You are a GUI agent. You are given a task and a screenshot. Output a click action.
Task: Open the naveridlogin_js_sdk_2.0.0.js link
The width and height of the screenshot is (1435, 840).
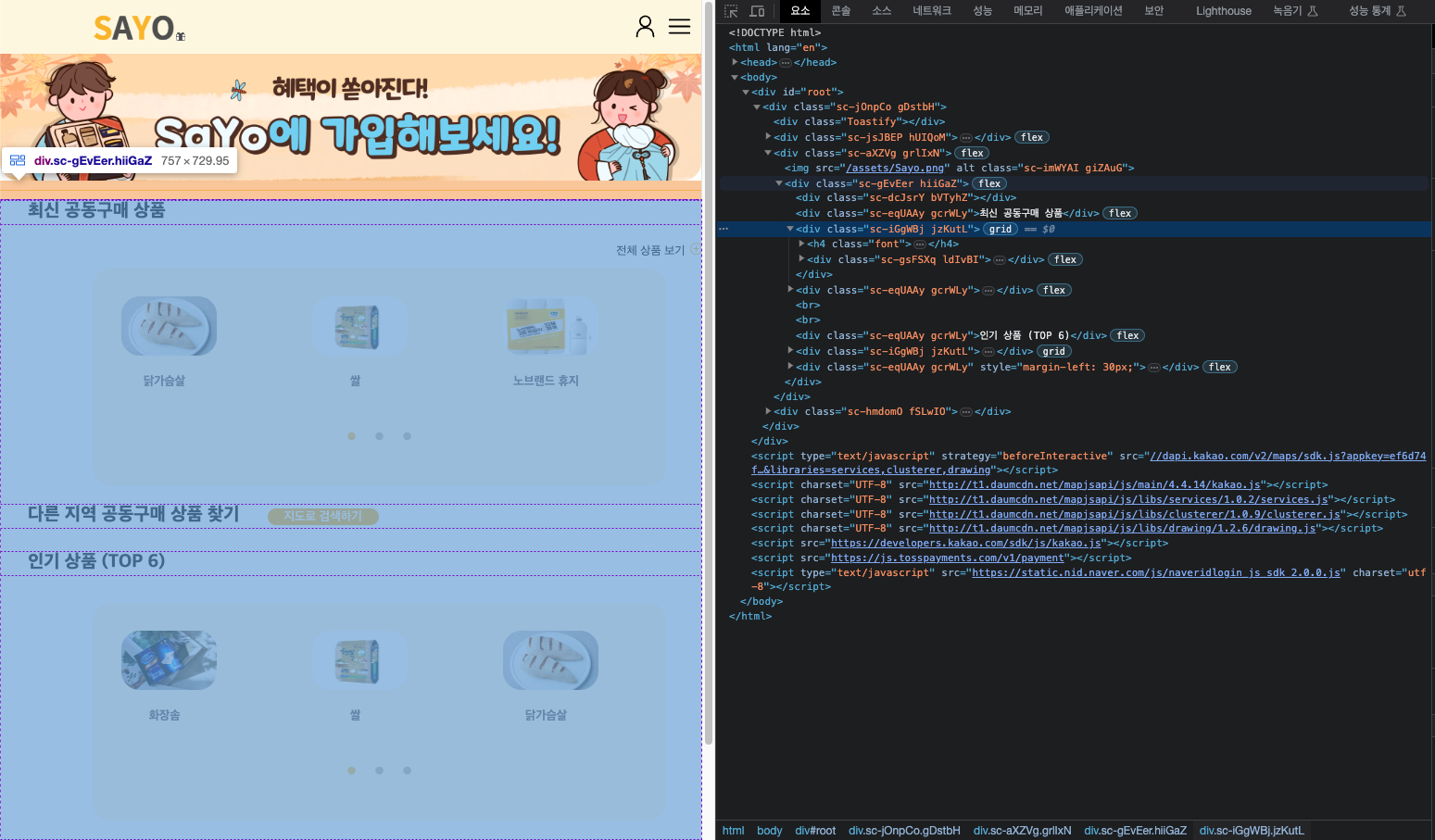pyautogui.click(x=1156, y=573)
